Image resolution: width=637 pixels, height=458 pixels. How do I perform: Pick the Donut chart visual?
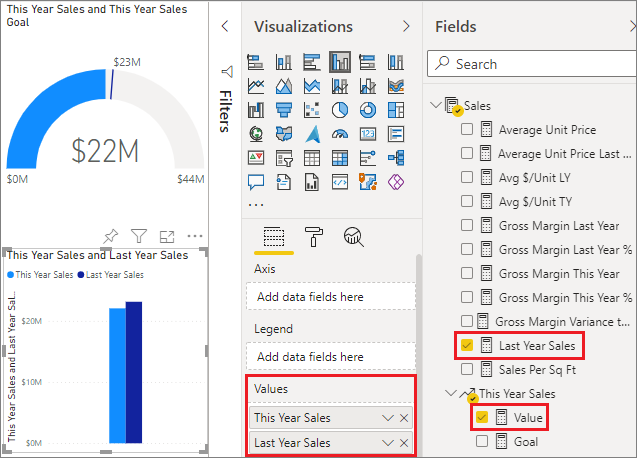pos(368,110)
